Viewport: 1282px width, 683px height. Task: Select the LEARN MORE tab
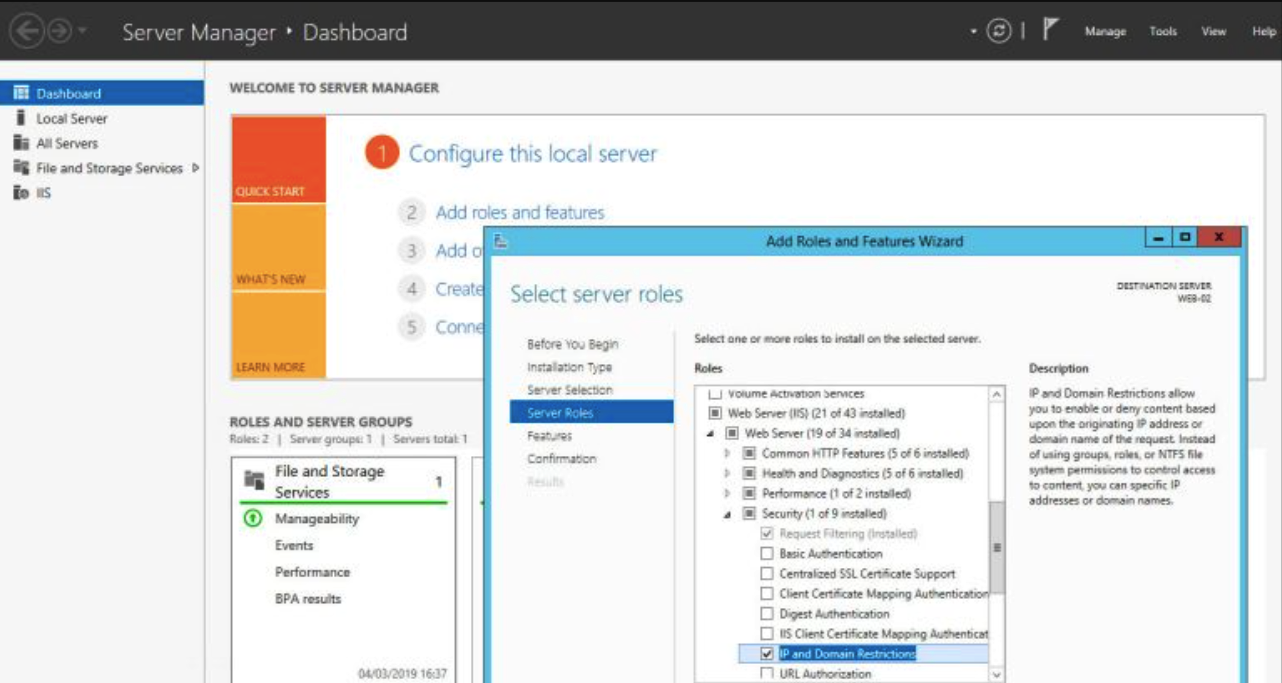click(278, 335)
